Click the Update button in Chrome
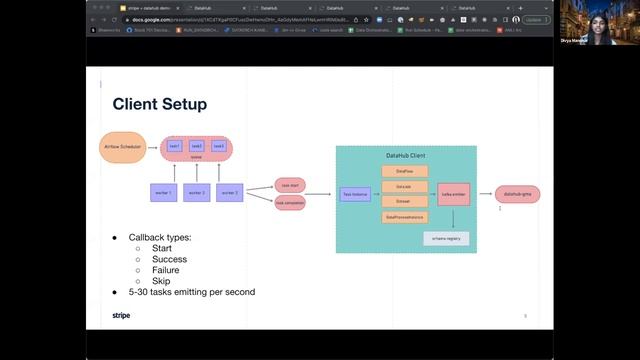640x360 pixels. coord(536,20)
